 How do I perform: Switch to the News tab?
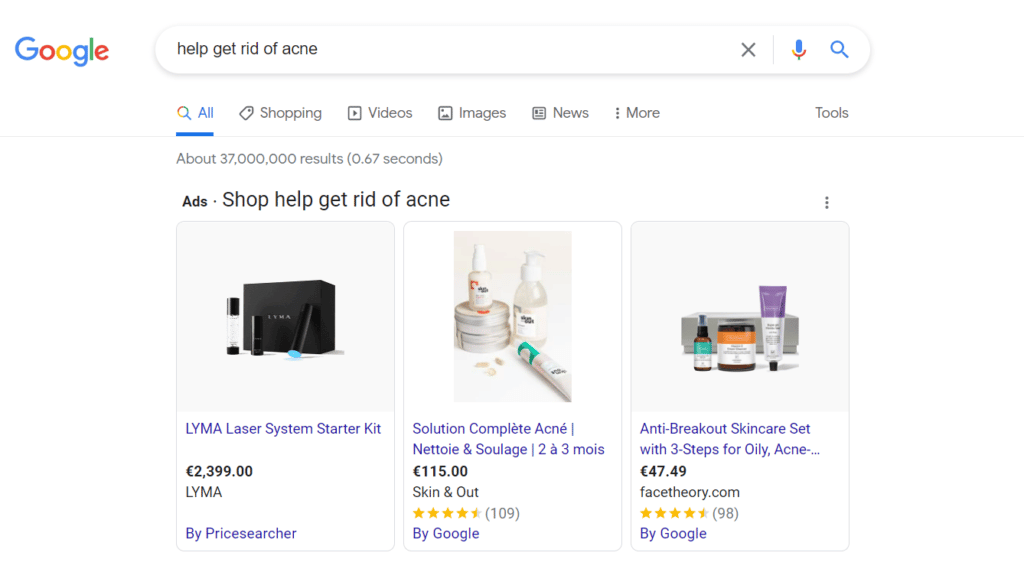pos(560,113)
